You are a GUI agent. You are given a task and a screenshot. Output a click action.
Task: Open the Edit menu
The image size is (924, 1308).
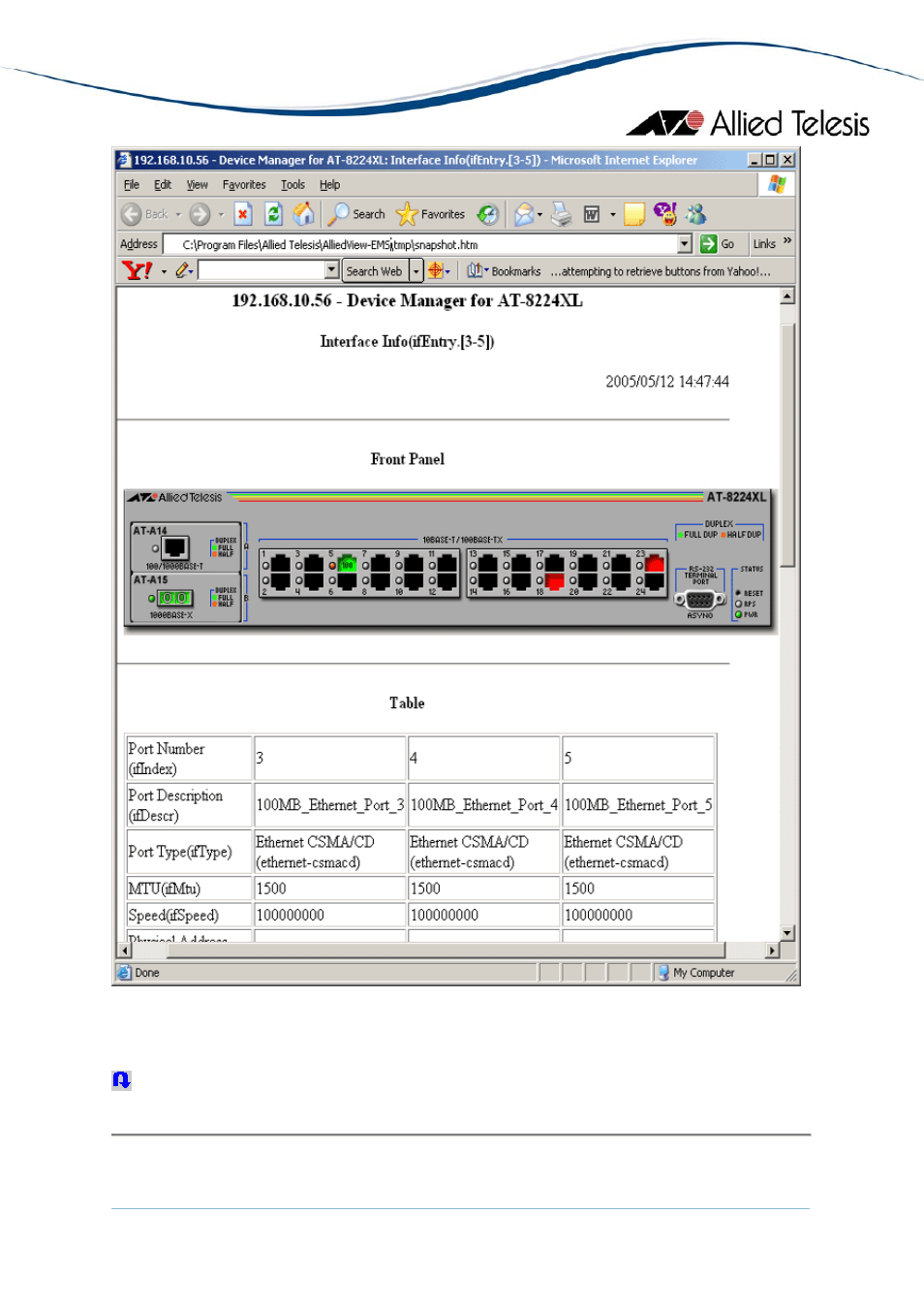tap(163, 185)
